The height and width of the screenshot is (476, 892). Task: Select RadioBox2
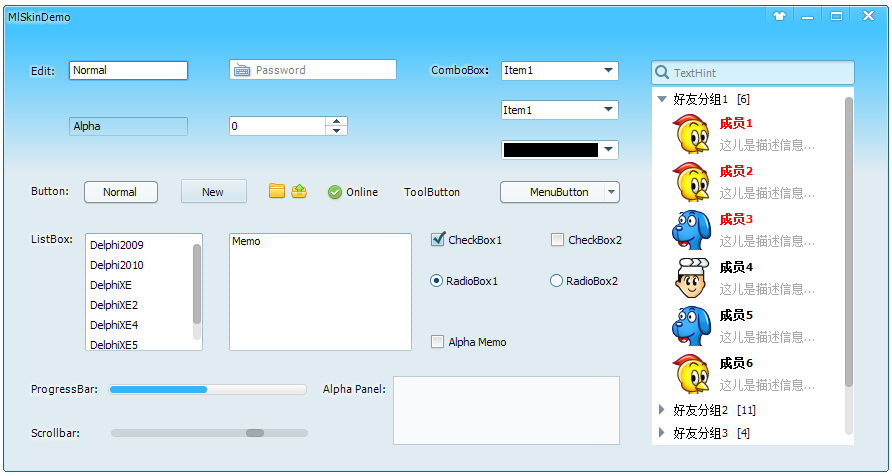(x=556, y=281)
